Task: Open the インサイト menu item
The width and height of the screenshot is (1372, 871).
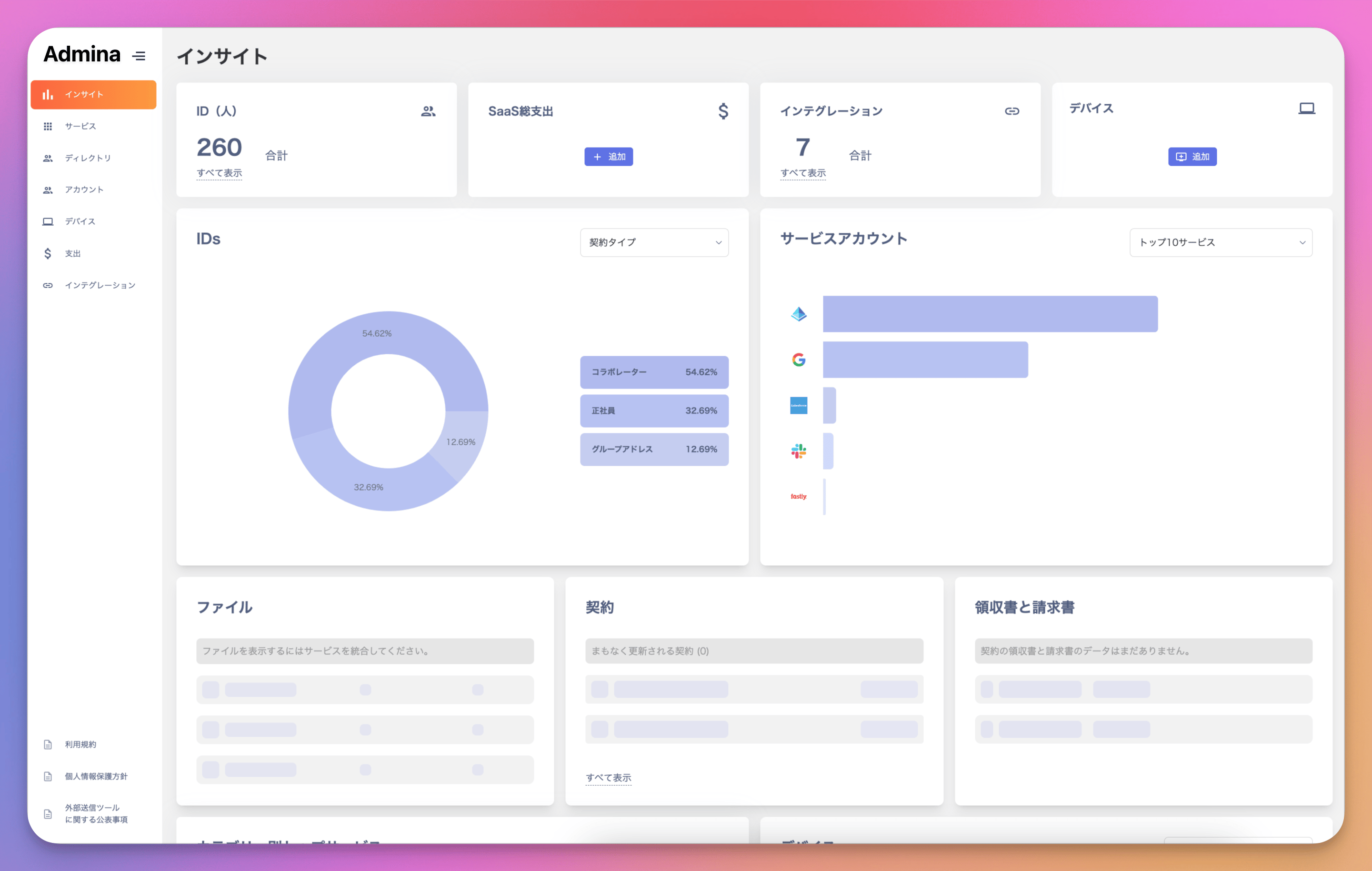Action: click(93, 95)
